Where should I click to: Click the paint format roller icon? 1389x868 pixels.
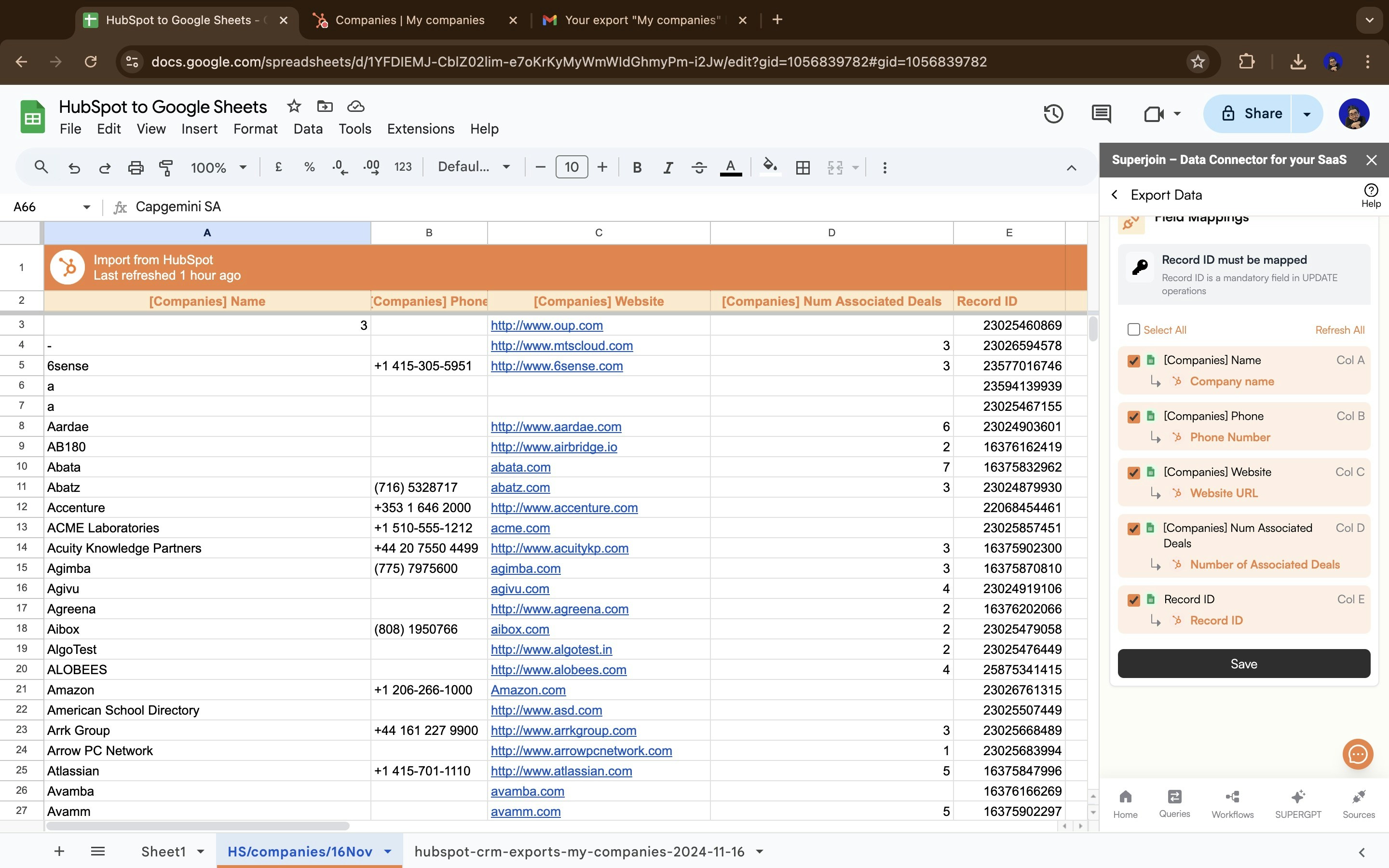click(x=166, y=168)
